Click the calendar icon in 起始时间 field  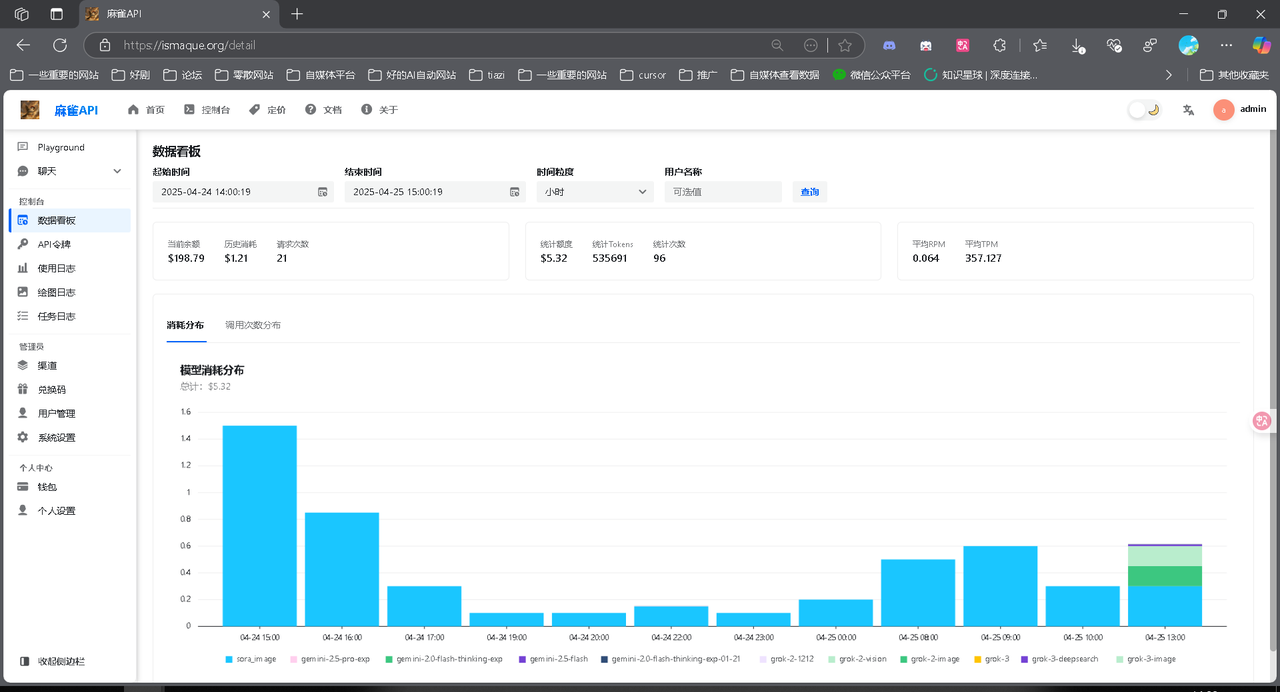pyautogui.click(x=322, y=192)
